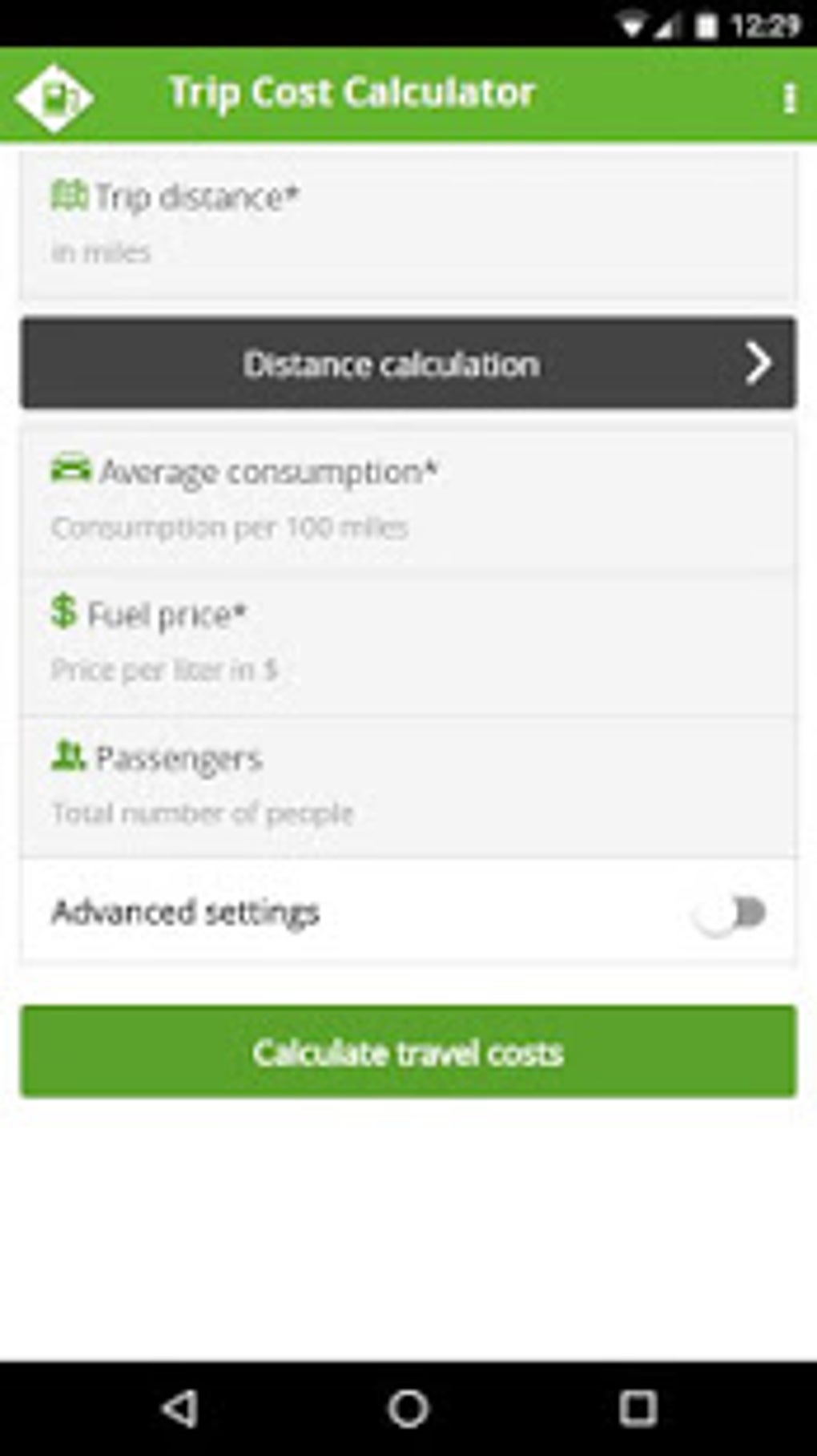Image resolution: width=817 pixels, height=1456 pixels.
Task: Open recent apps with square button
Action: click(x=638, y=1408)
